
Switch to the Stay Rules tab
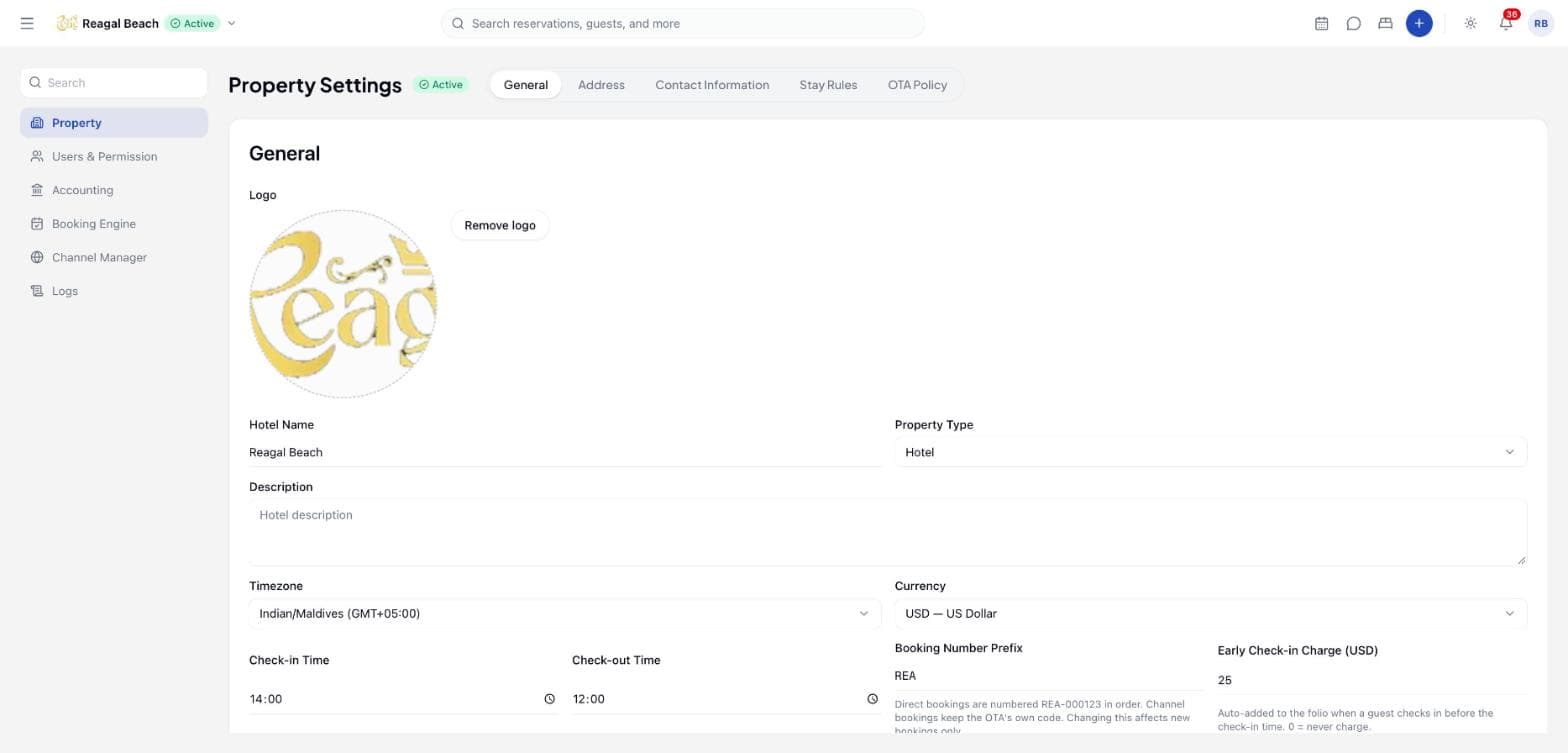tap(828, 85)
